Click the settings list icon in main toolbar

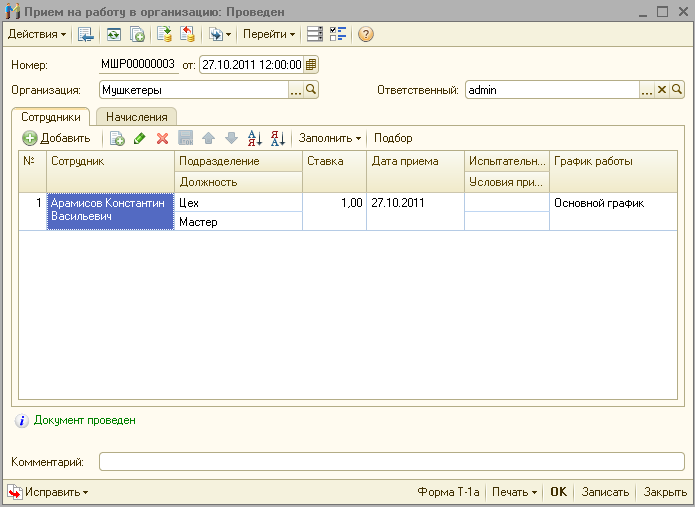point(315,34)
